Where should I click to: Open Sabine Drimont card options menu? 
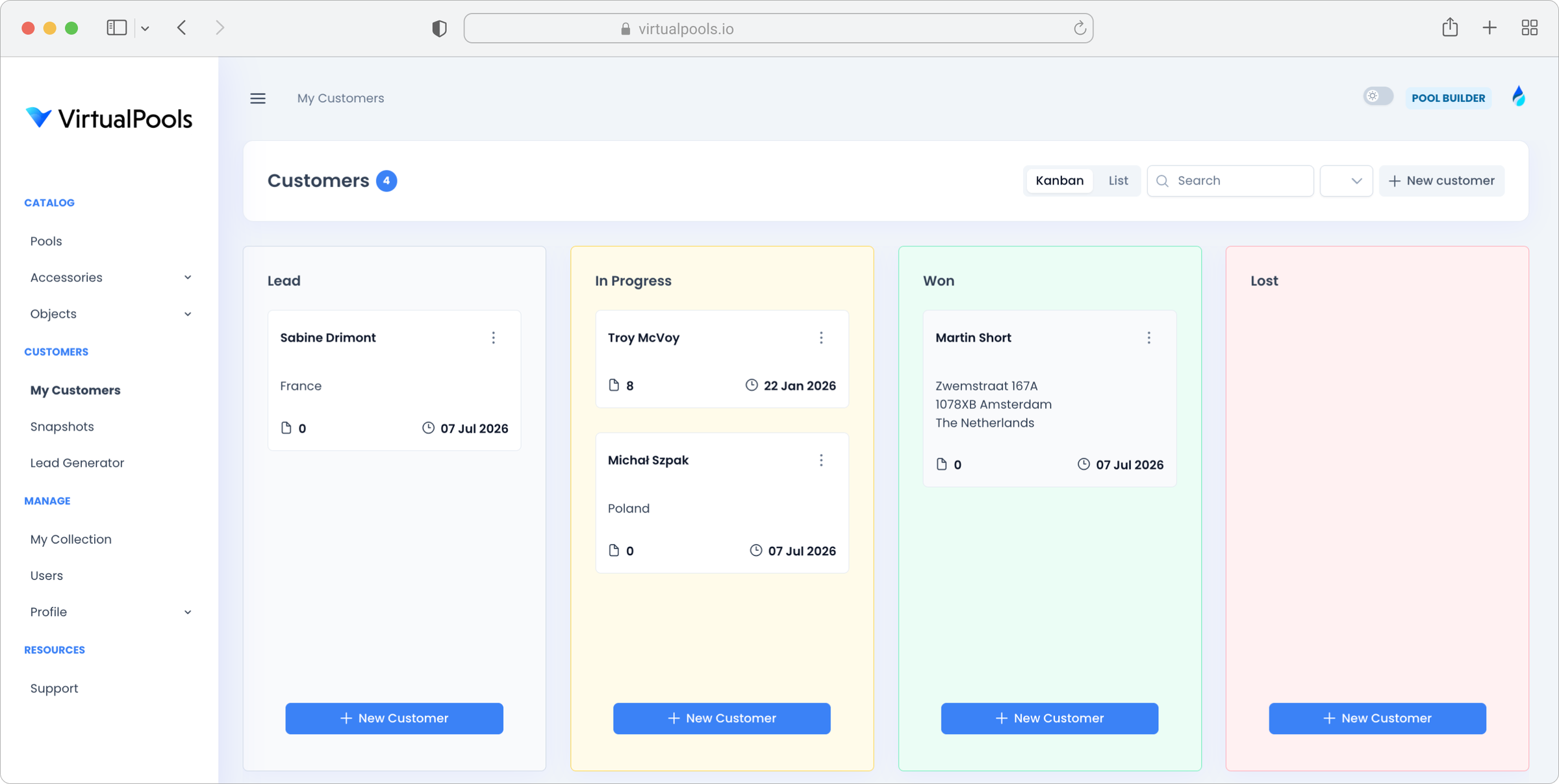[x=493, y=338]
